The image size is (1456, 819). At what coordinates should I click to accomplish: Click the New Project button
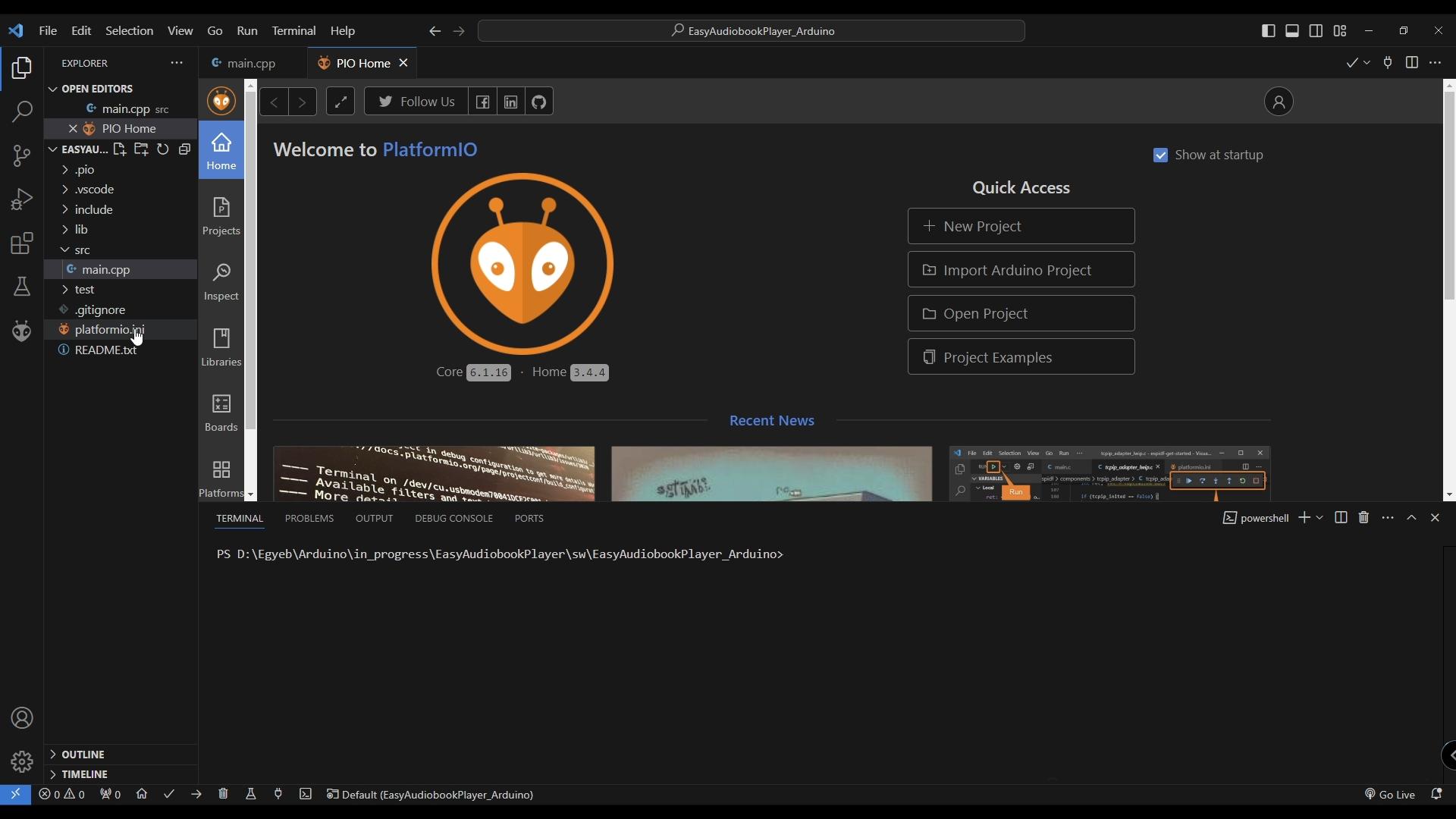(1021, 227)
